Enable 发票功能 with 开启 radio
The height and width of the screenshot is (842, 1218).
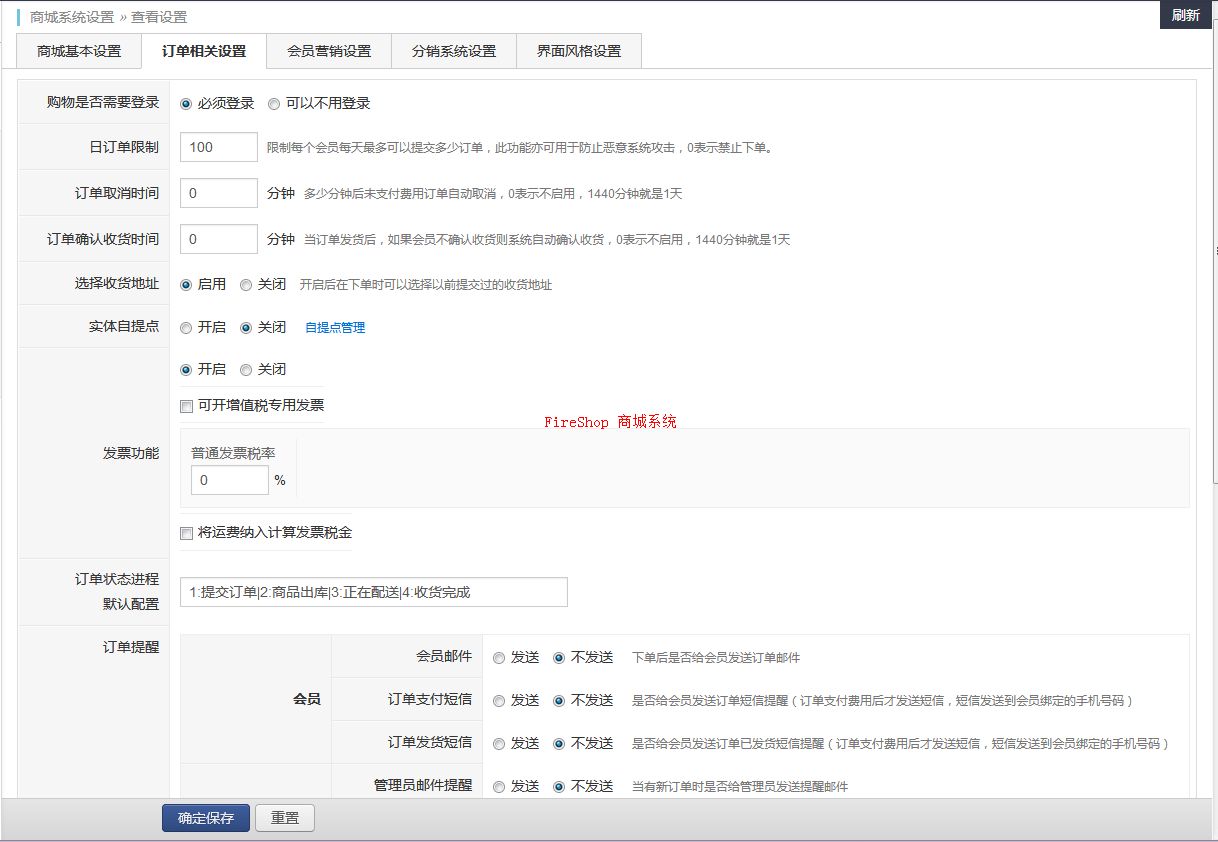(x=186, y=370)
